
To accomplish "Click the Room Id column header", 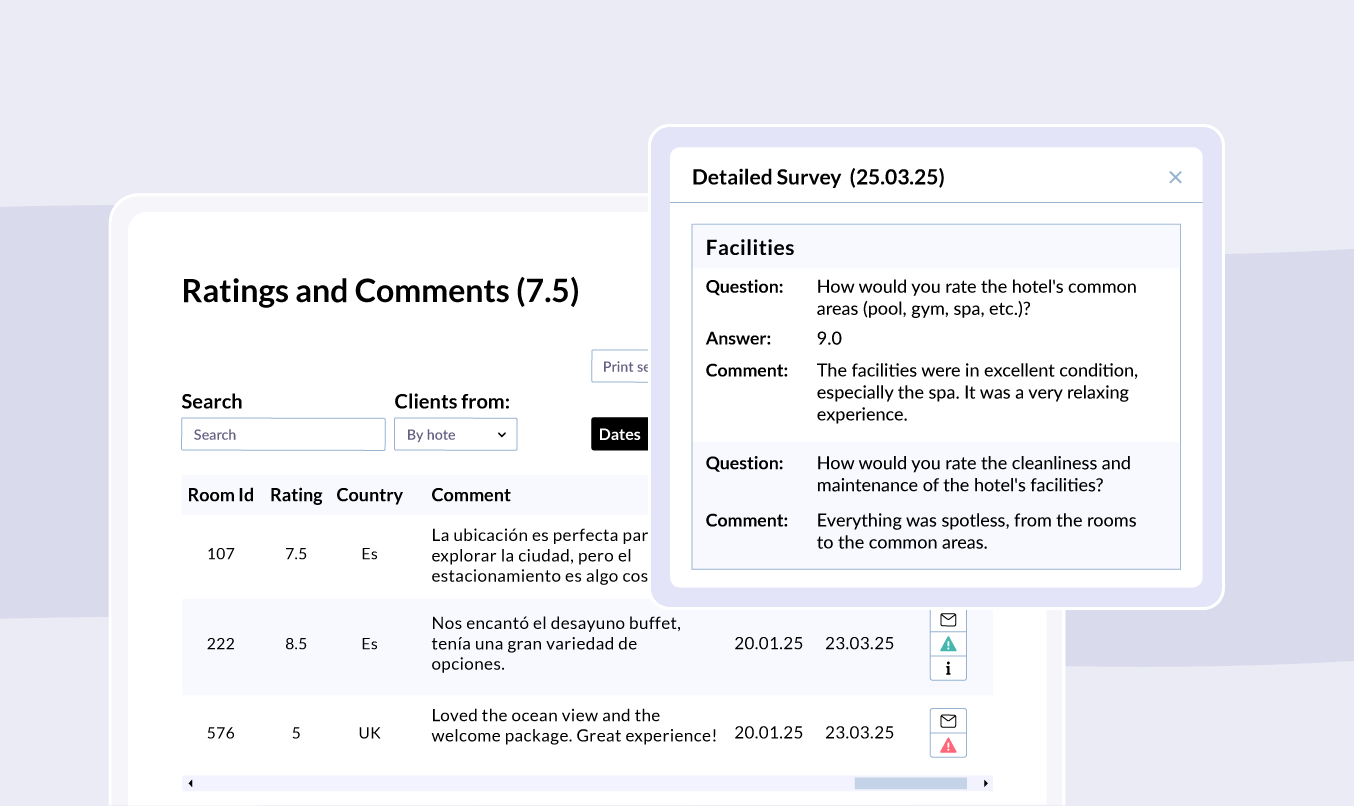I will [221, 495].
